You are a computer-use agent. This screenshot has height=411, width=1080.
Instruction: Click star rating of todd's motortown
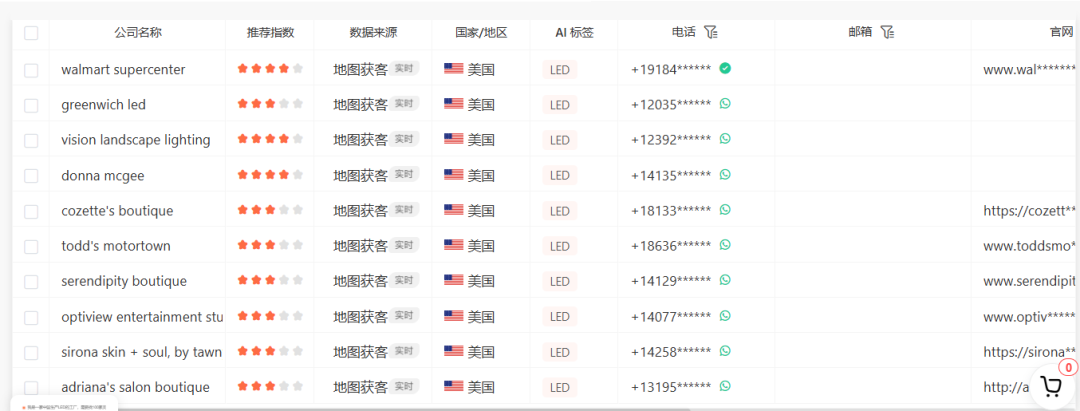(x=270, y=244)
